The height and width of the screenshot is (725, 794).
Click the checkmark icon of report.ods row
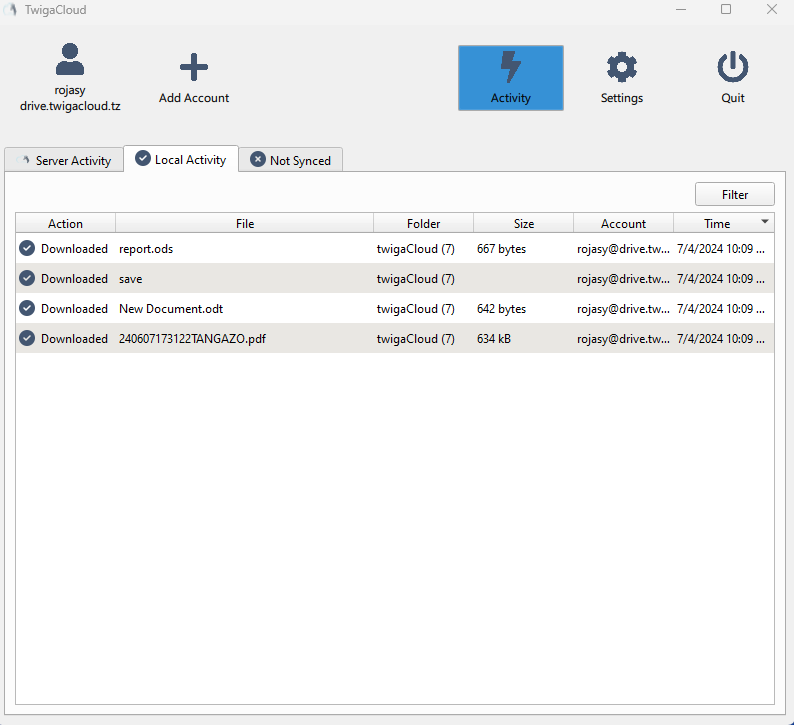tap(27, 248)
